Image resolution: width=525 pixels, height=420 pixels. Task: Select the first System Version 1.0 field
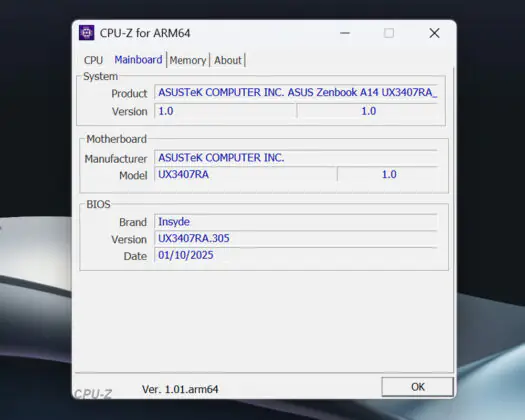(x=225, y=111)
